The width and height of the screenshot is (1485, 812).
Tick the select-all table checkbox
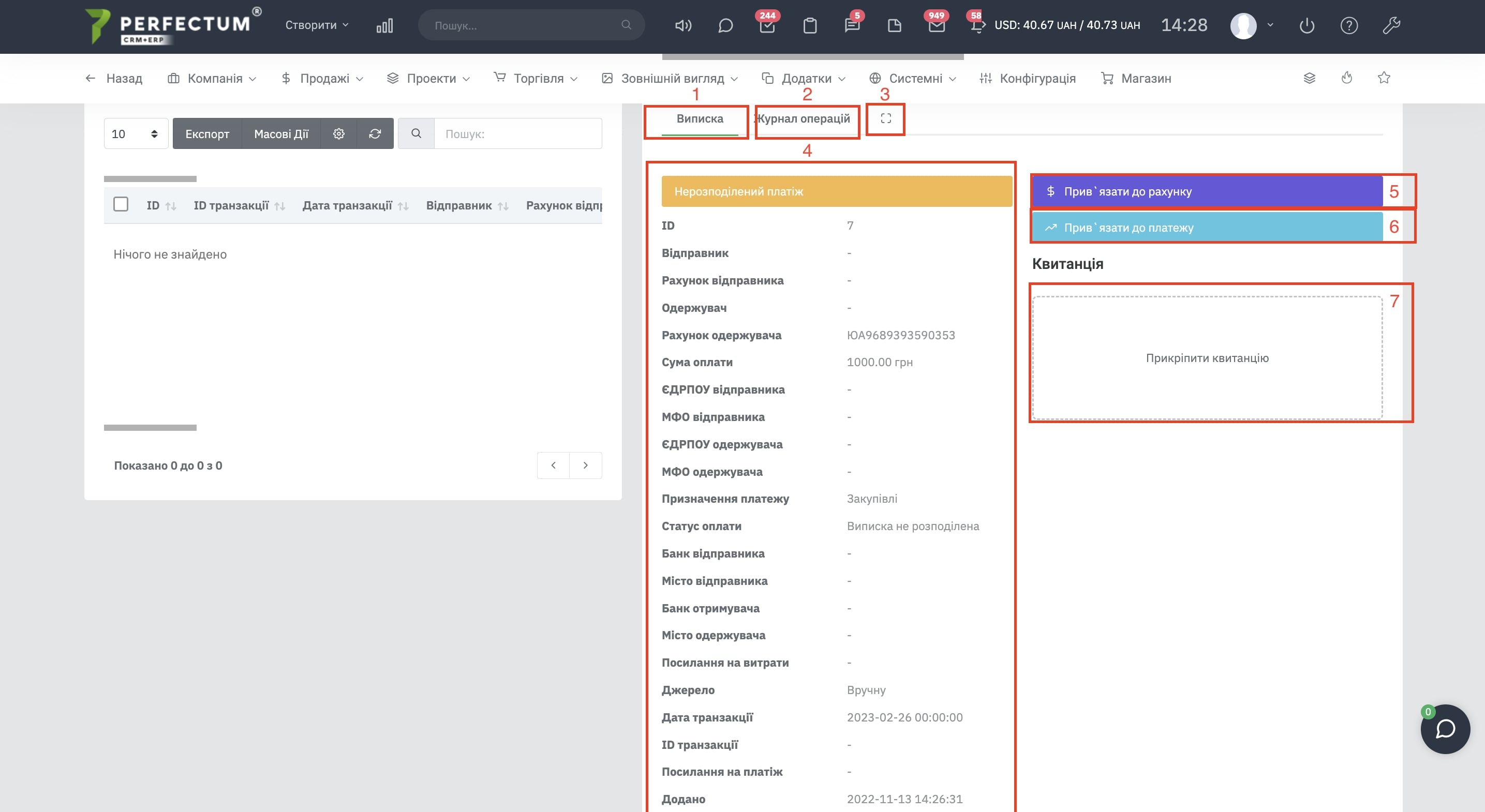pos(121,205)
